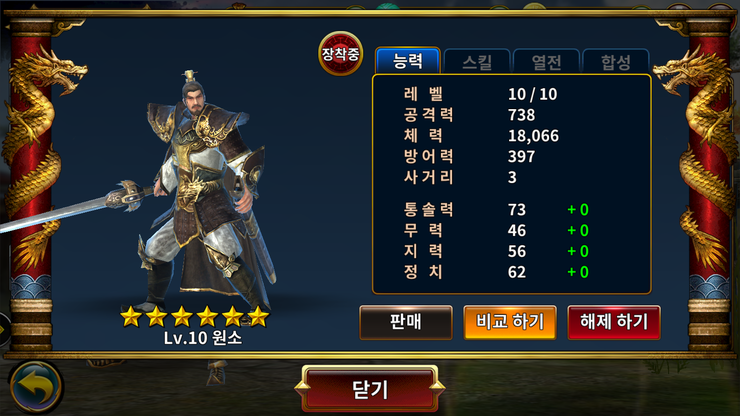Viewport: 740px width, 416px height.
Task: Tap the green +0 next to 통솔력
Action: (578, 210)
